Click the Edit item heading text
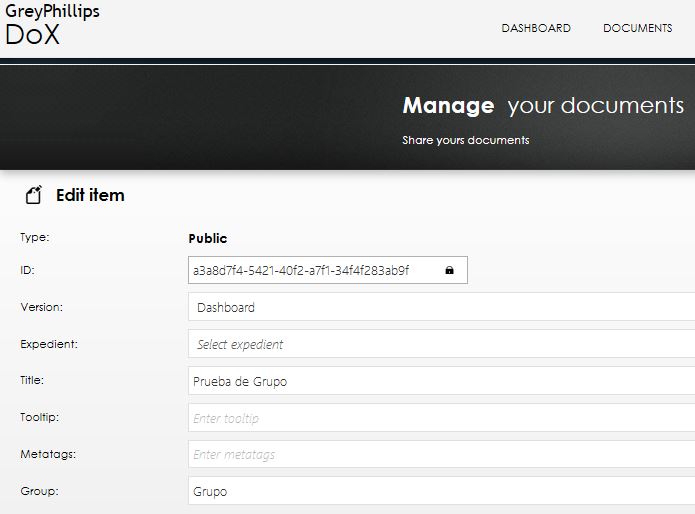This screenshot has width=695, height=514. pos(90,195)
